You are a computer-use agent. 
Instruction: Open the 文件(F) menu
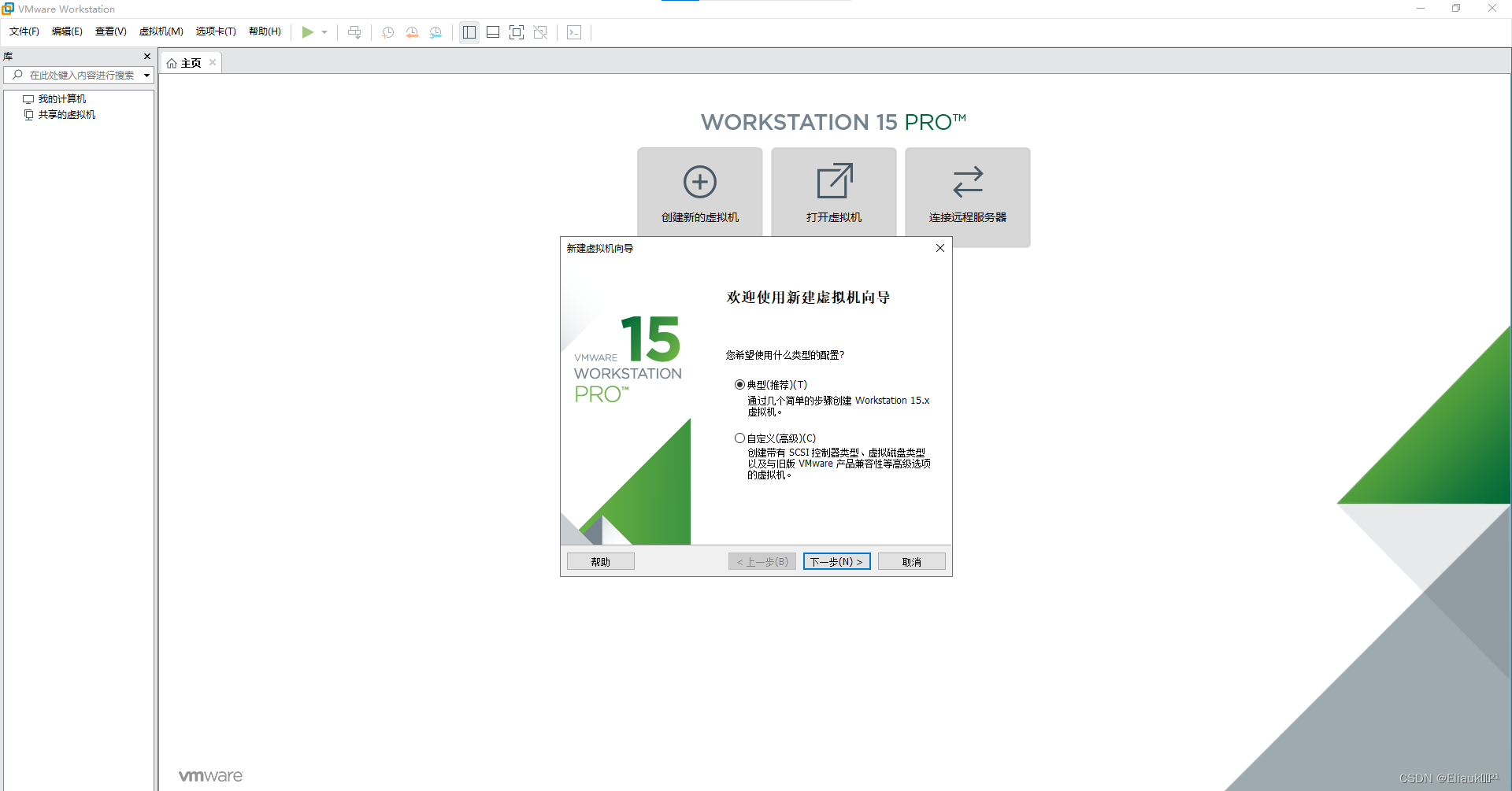pos(24,31)
